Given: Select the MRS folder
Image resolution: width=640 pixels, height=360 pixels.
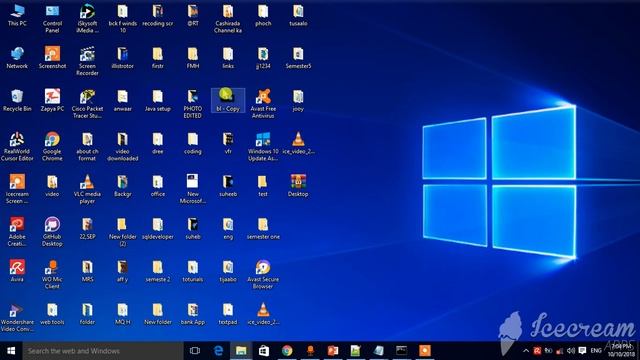Looking at the screenshot, I should click(x=87, y=271).
